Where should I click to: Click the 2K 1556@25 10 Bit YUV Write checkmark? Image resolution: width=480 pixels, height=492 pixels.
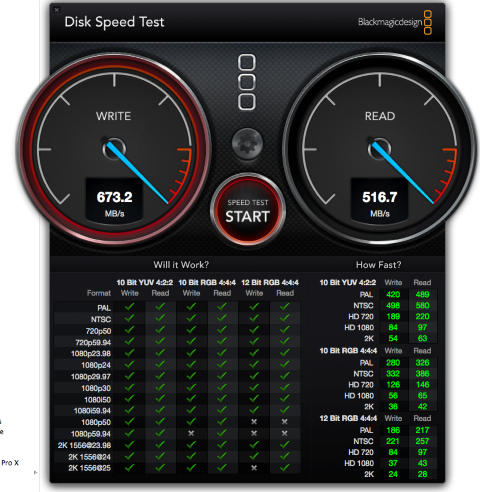(129, 467)
